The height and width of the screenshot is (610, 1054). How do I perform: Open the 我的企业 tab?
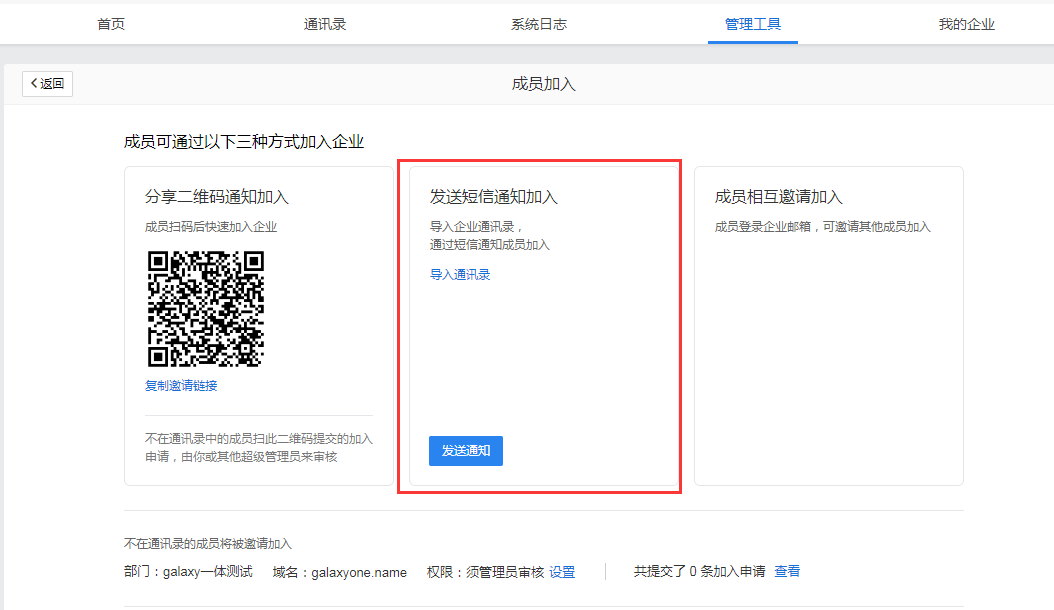click(x=967, y=23)
